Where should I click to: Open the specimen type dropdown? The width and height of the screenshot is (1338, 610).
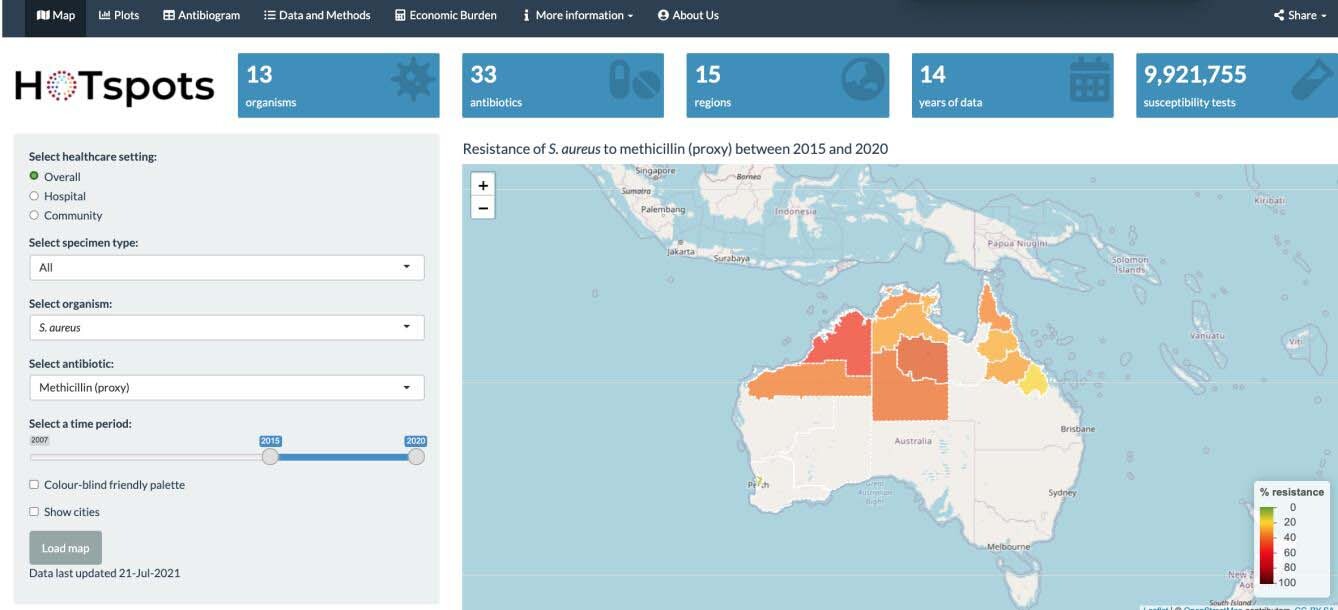[226, 267]
